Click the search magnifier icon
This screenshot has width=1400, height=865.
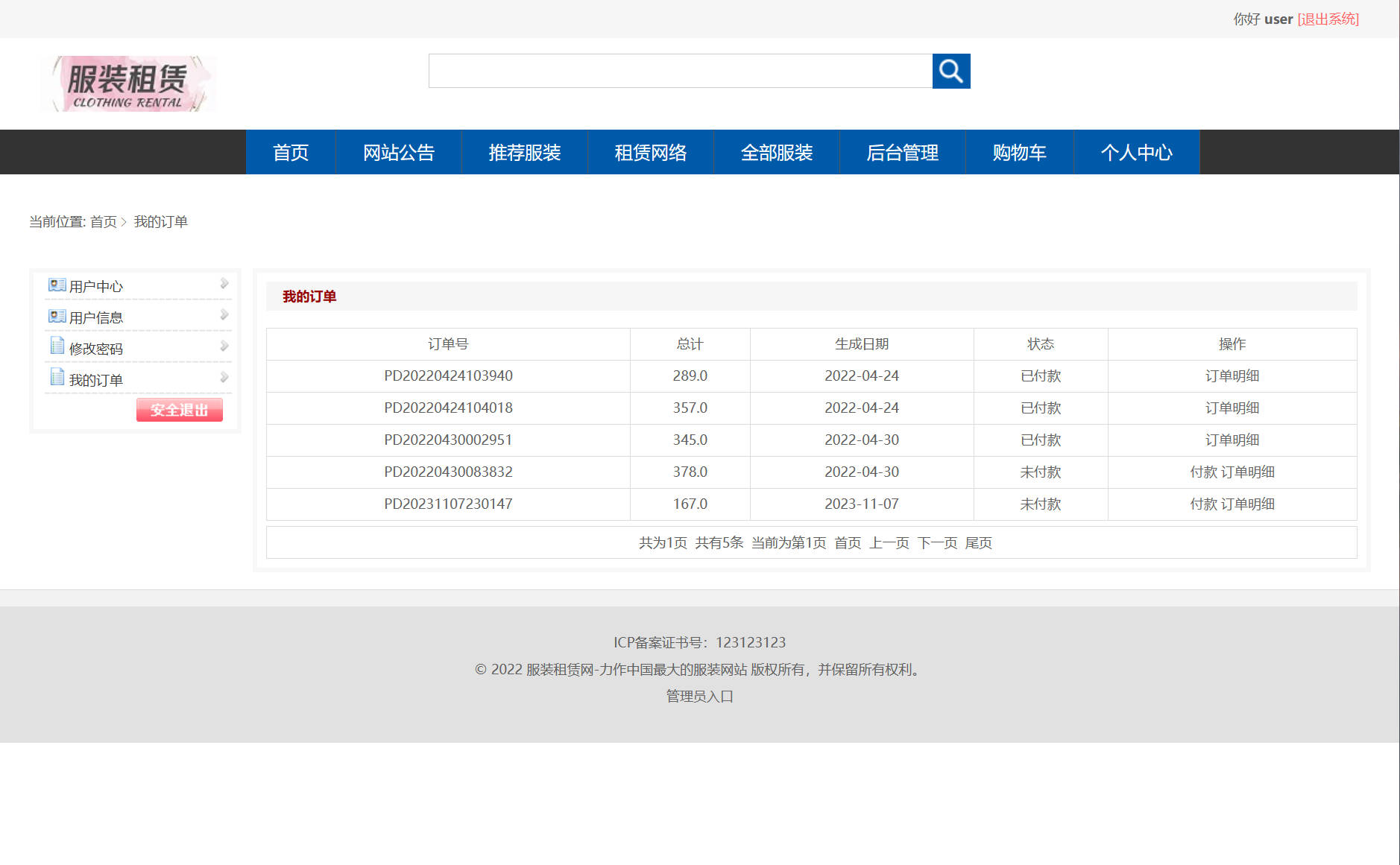click(x=951, y=71)
